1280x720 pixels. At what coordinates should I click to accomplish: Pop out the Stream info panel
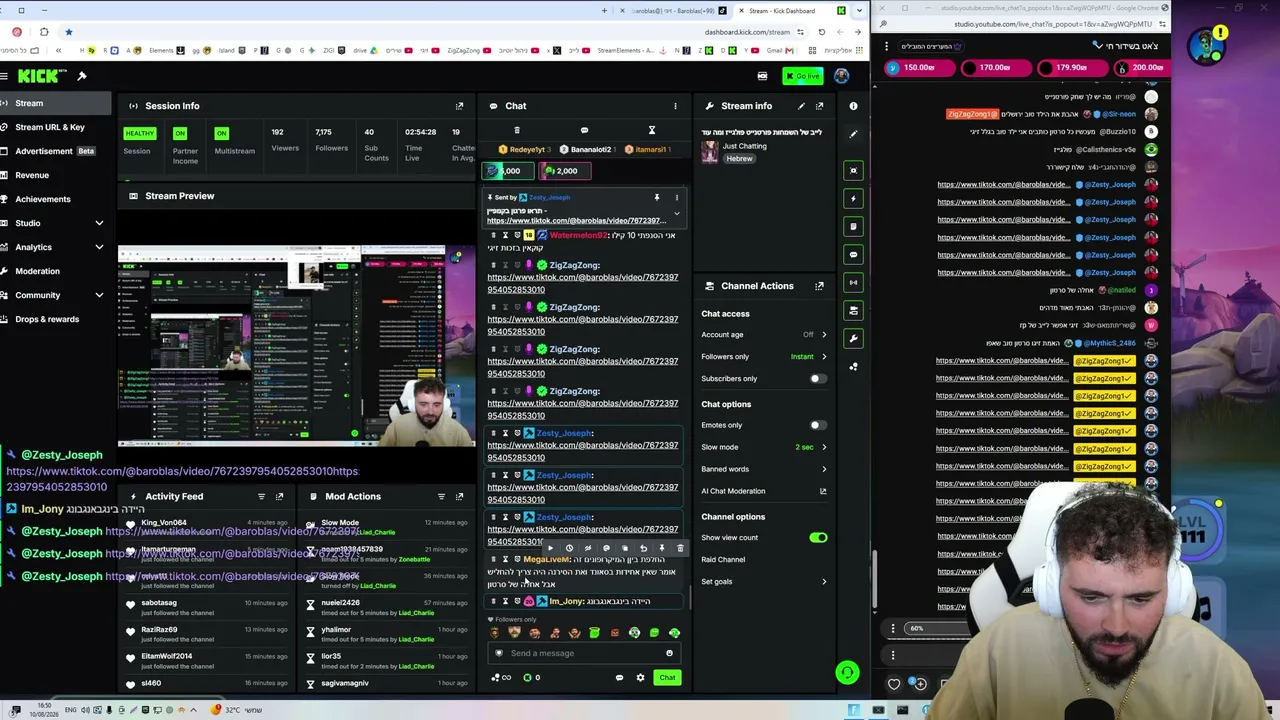(819, 106)
